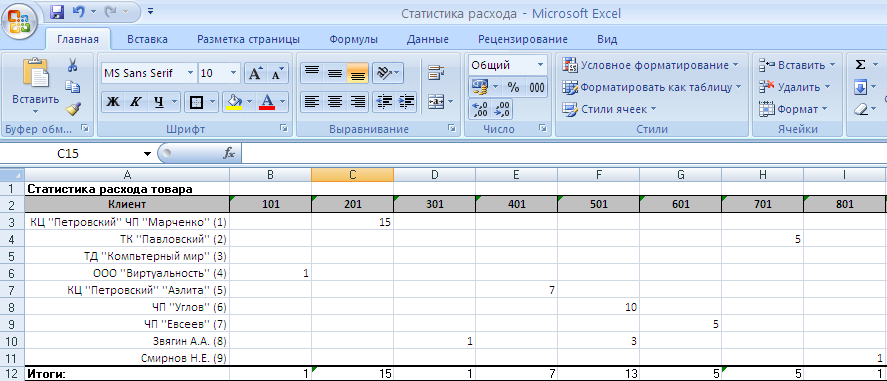Align text right horizontally
The height and width of the screenshot is (381, 887).
(358, 102)
